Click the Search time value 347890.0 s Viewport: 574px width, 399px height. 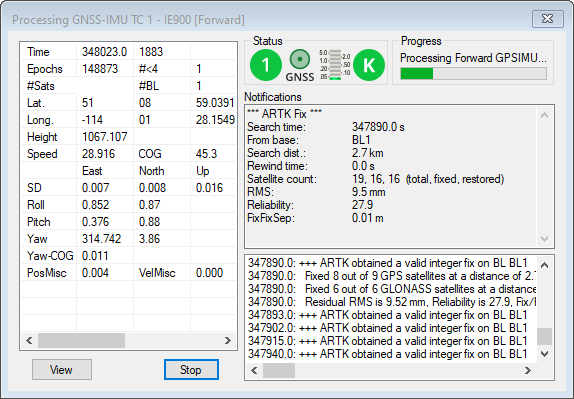pos(378,127)
